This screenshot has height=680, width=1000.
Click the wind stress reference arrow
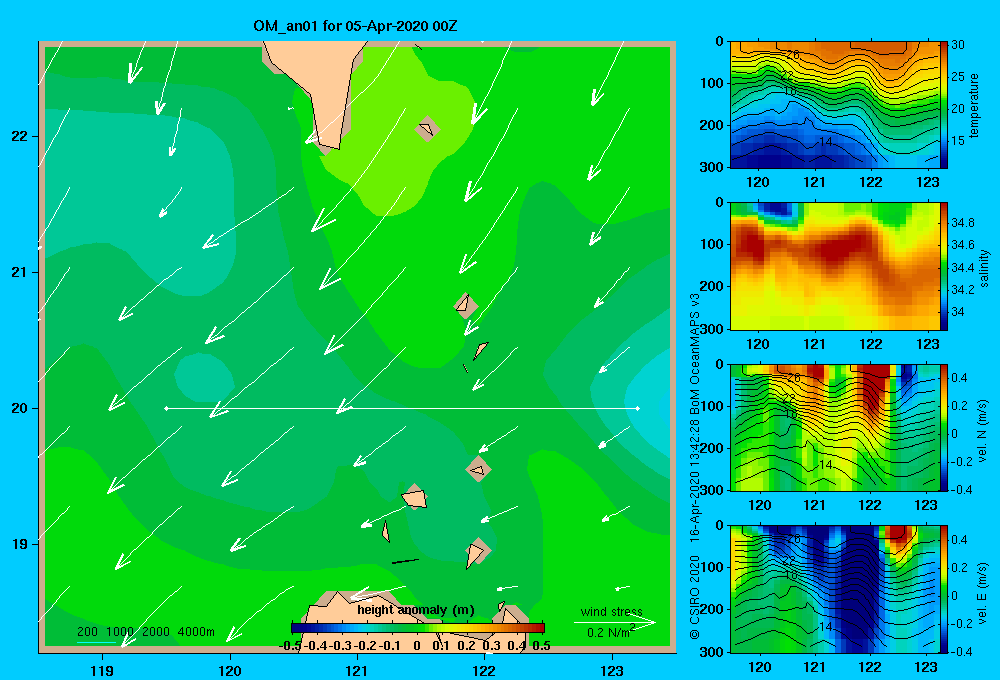(615, 622)
